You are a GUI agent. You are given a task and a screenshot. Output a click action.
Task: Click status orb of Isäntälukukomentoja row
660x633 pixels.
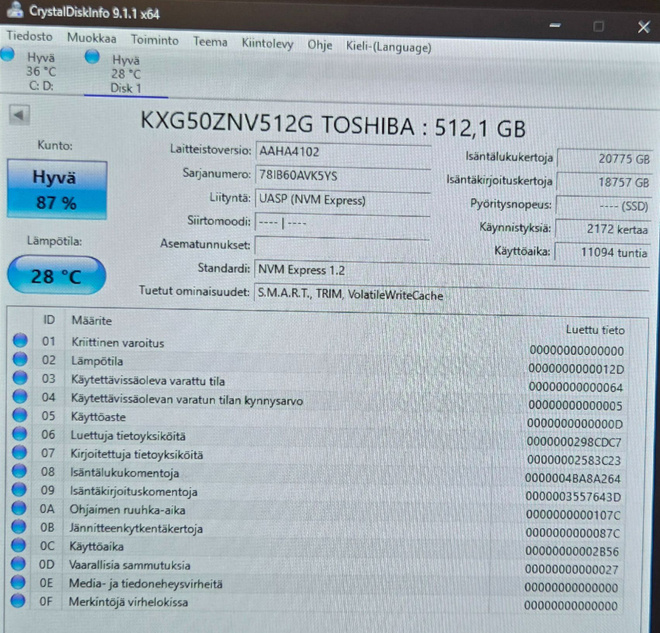coord(19,471)
